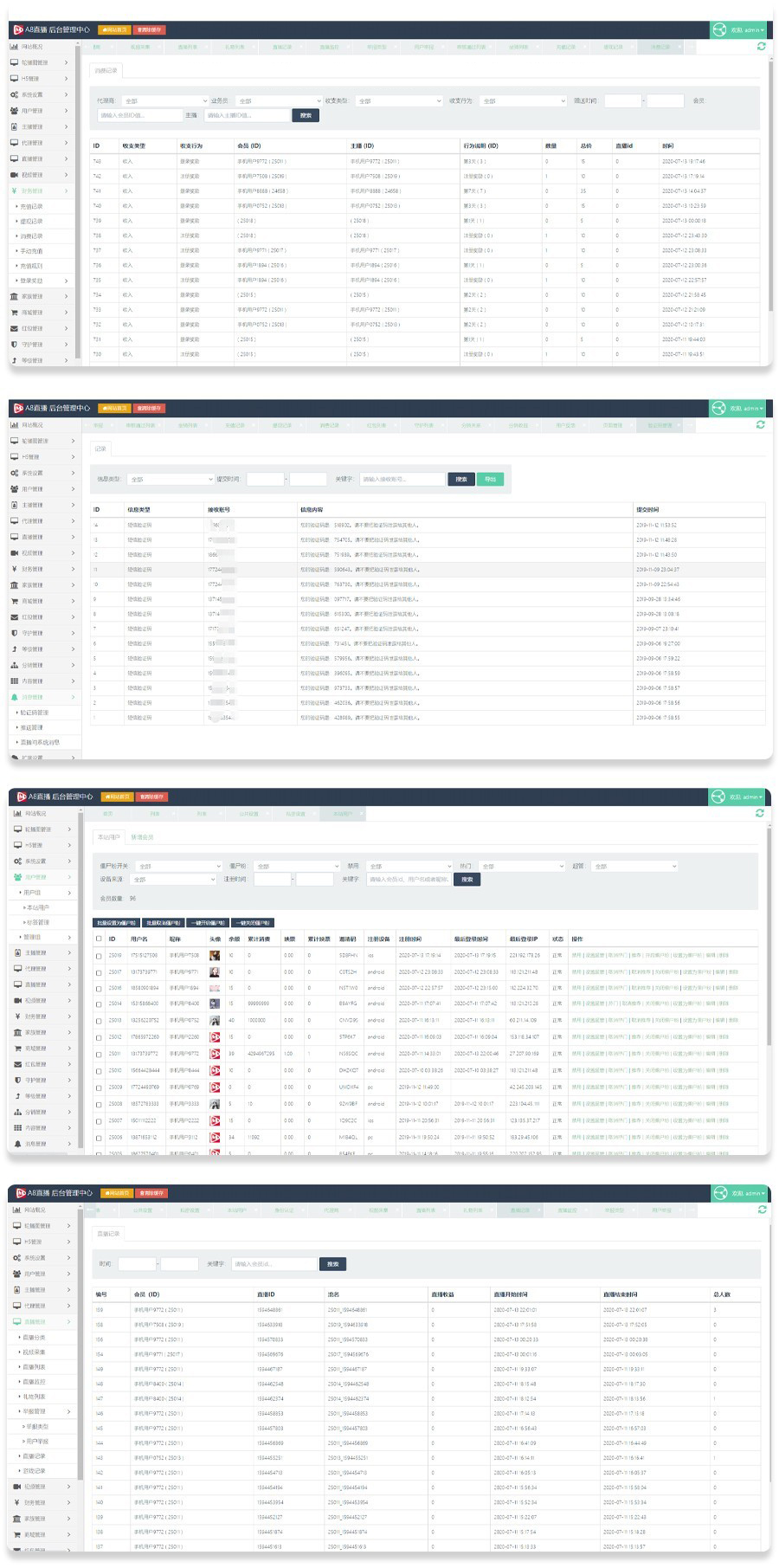The image size is (779, 1568).
Task: Click 内容管理 grid icon on 验证码 records page
Action: 14,681
